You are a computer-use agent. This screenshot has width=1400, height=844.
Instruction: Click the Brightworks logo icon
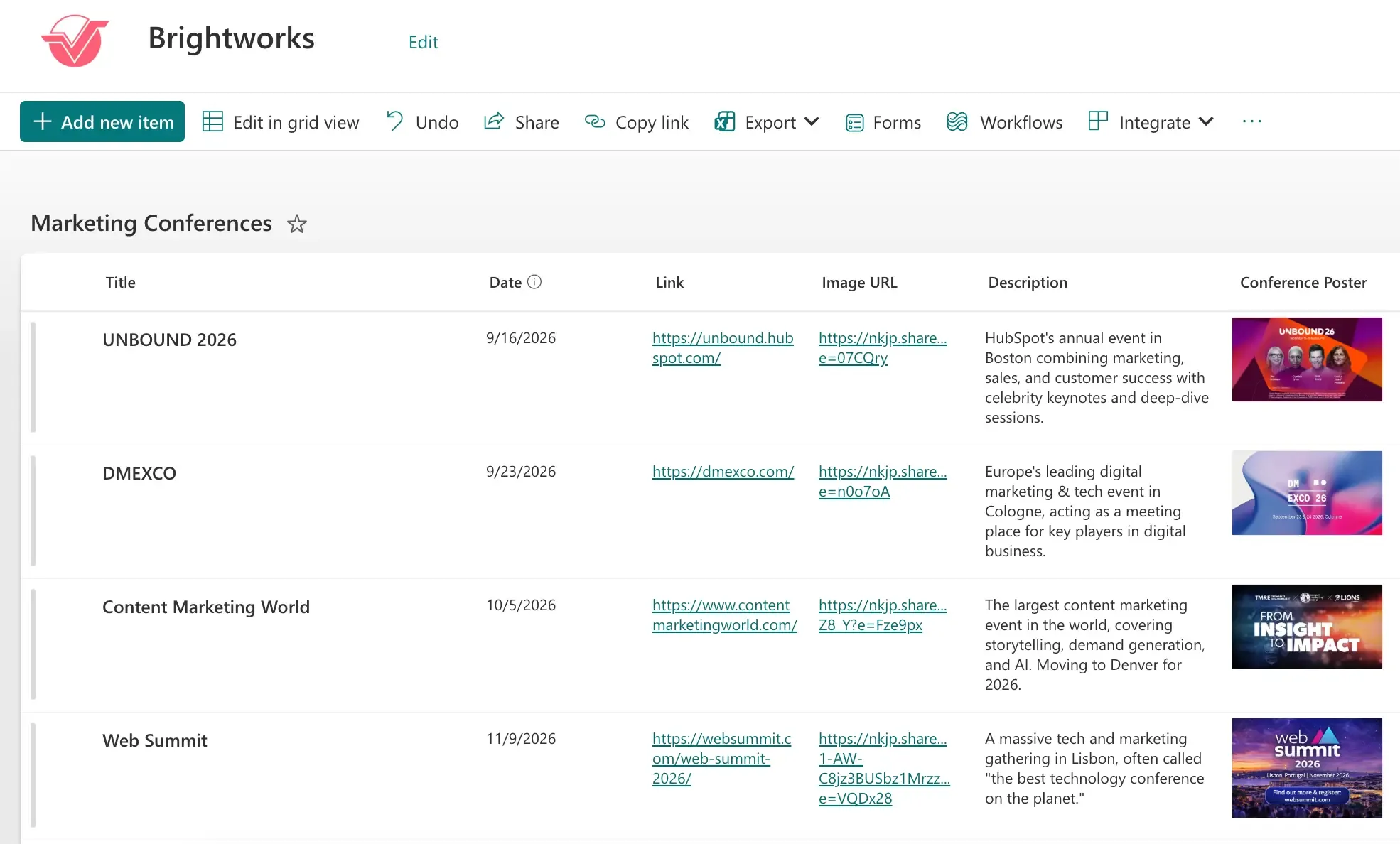(75, 40)
